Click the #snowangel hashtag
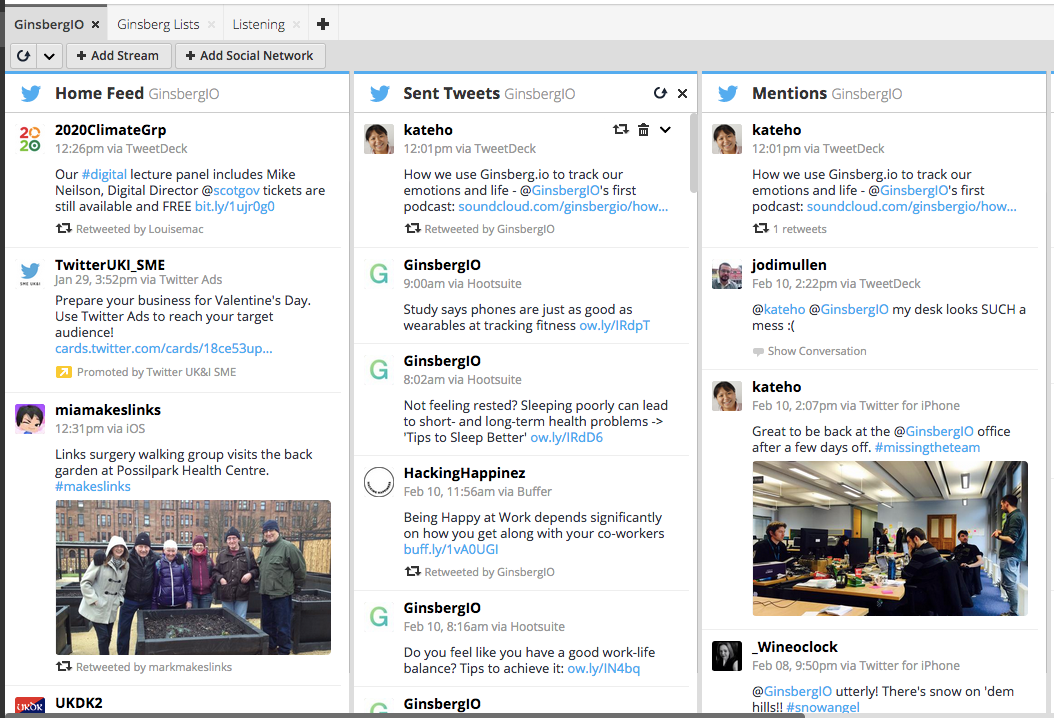This screenshot has width=1054, height=718. 823,707
